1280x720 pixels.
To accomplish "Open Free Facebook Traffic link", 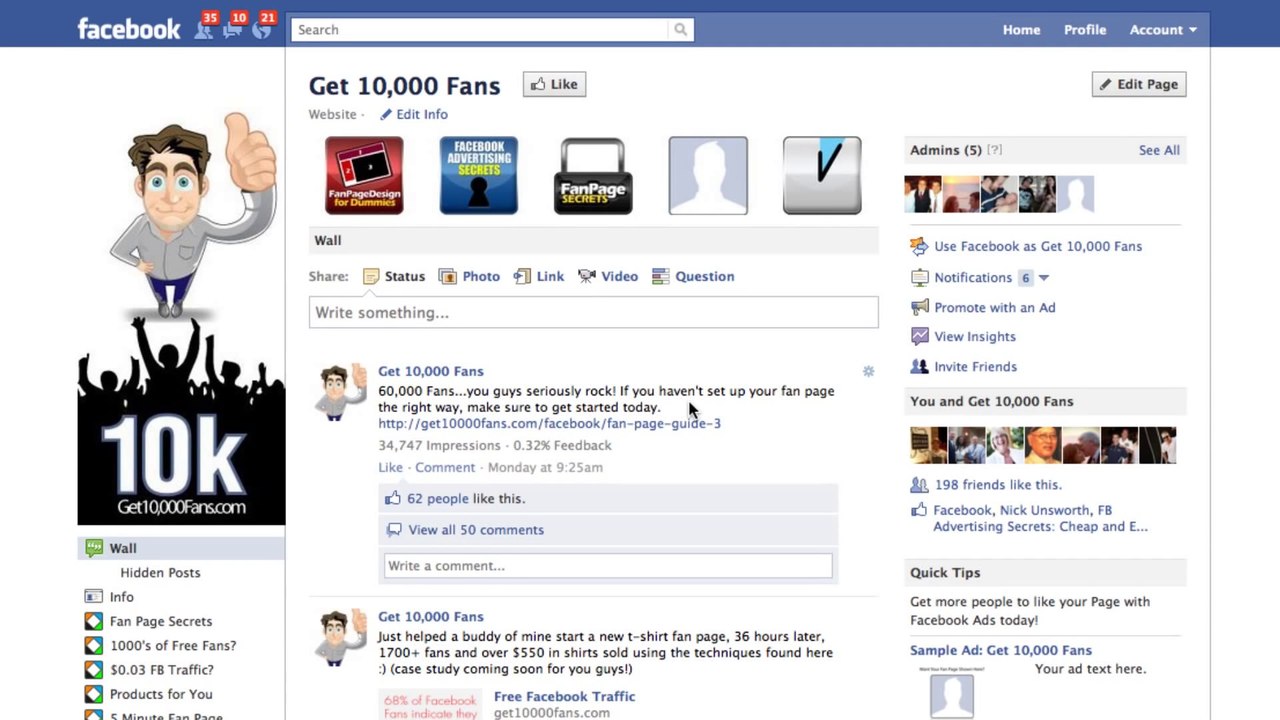I will click(564, 696).
